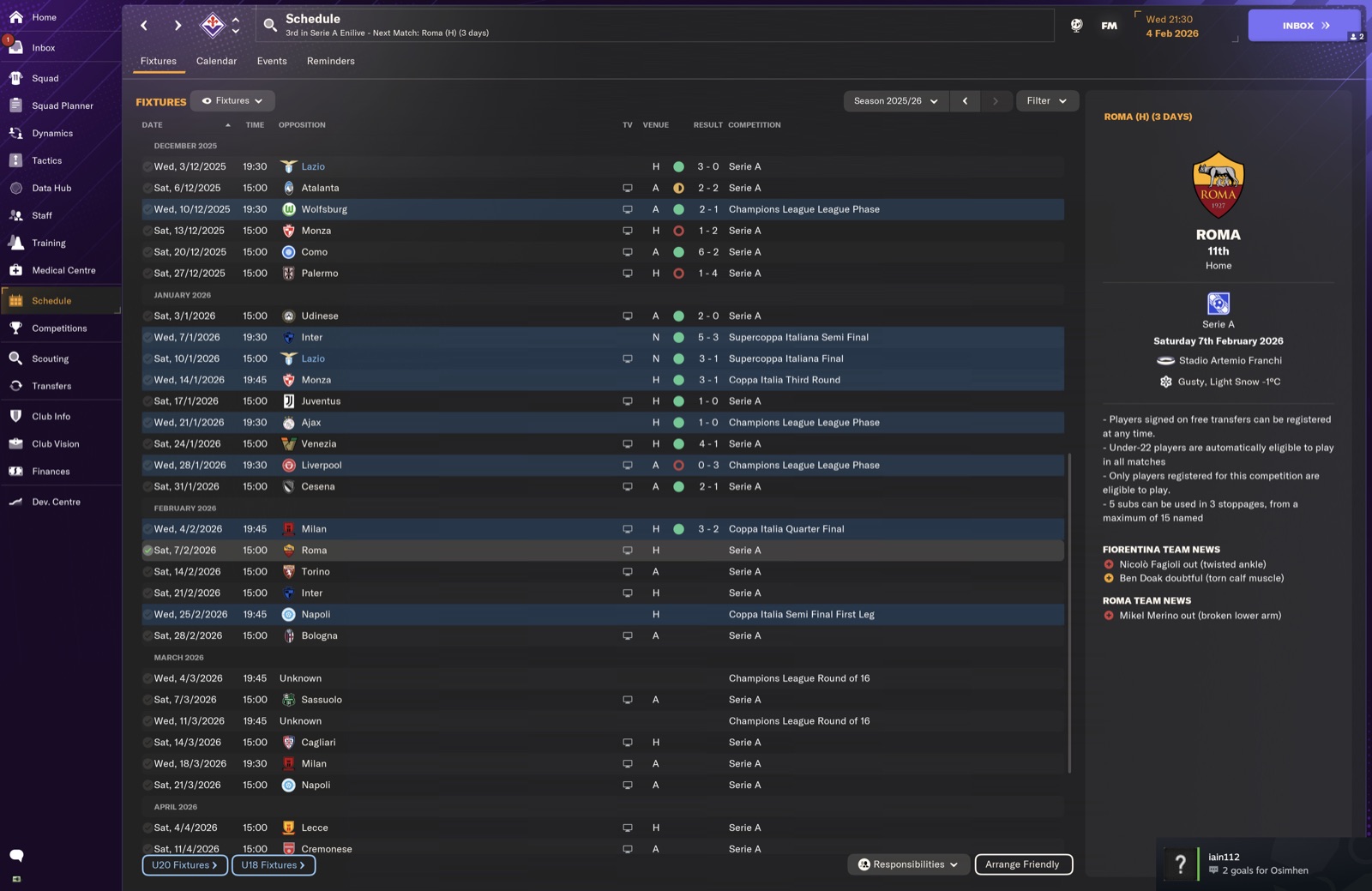This screenshot has width=1372, height=891.
Task: Click the help question mark icon
Action: tap(1180, 864)
